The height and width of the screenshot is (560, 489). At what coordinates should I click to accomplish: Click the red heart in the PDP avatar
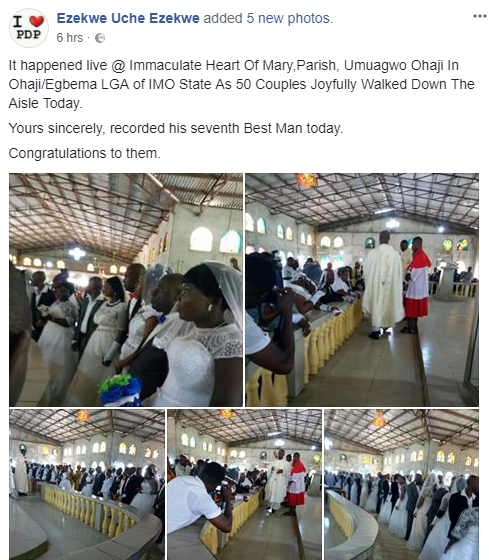point(36,21)
